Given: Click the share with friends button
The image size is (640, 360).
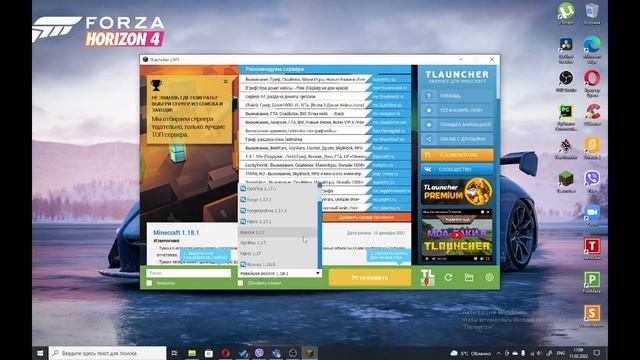Looking at the screenshot, I should point(457,139).
